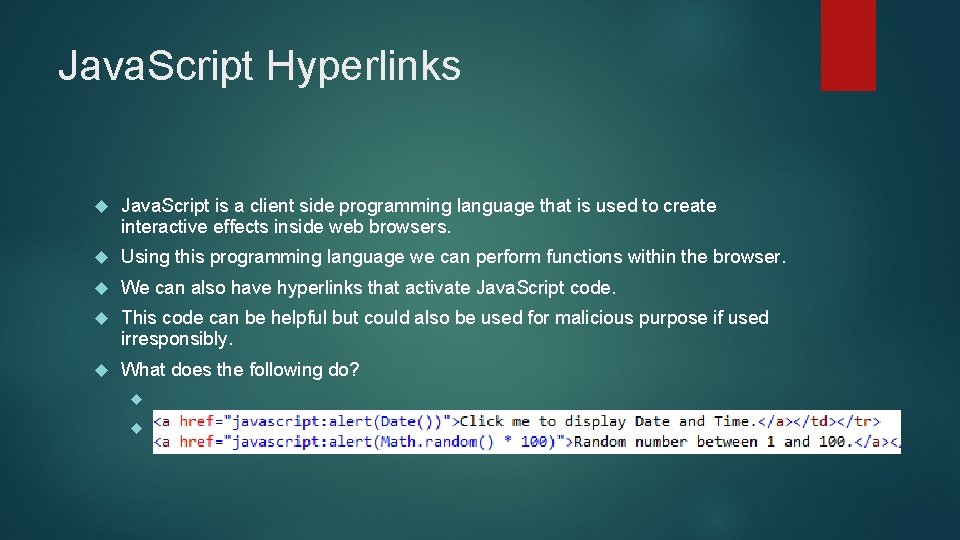Click the code line containing alert(Date())

pyautogui.click(x=516, y=421)
